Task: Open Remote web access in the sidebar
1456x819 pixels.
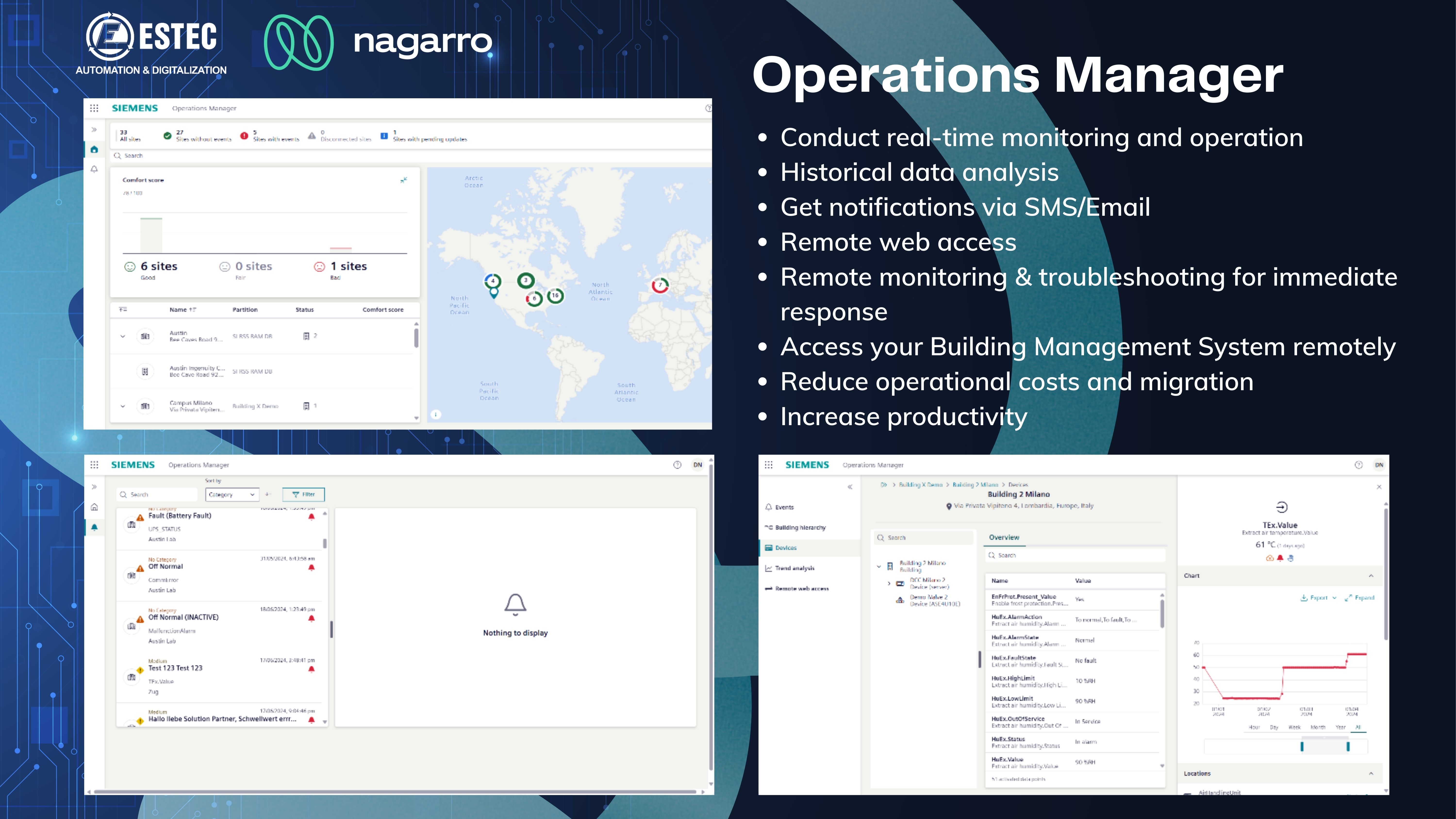Action: (802, 588)
